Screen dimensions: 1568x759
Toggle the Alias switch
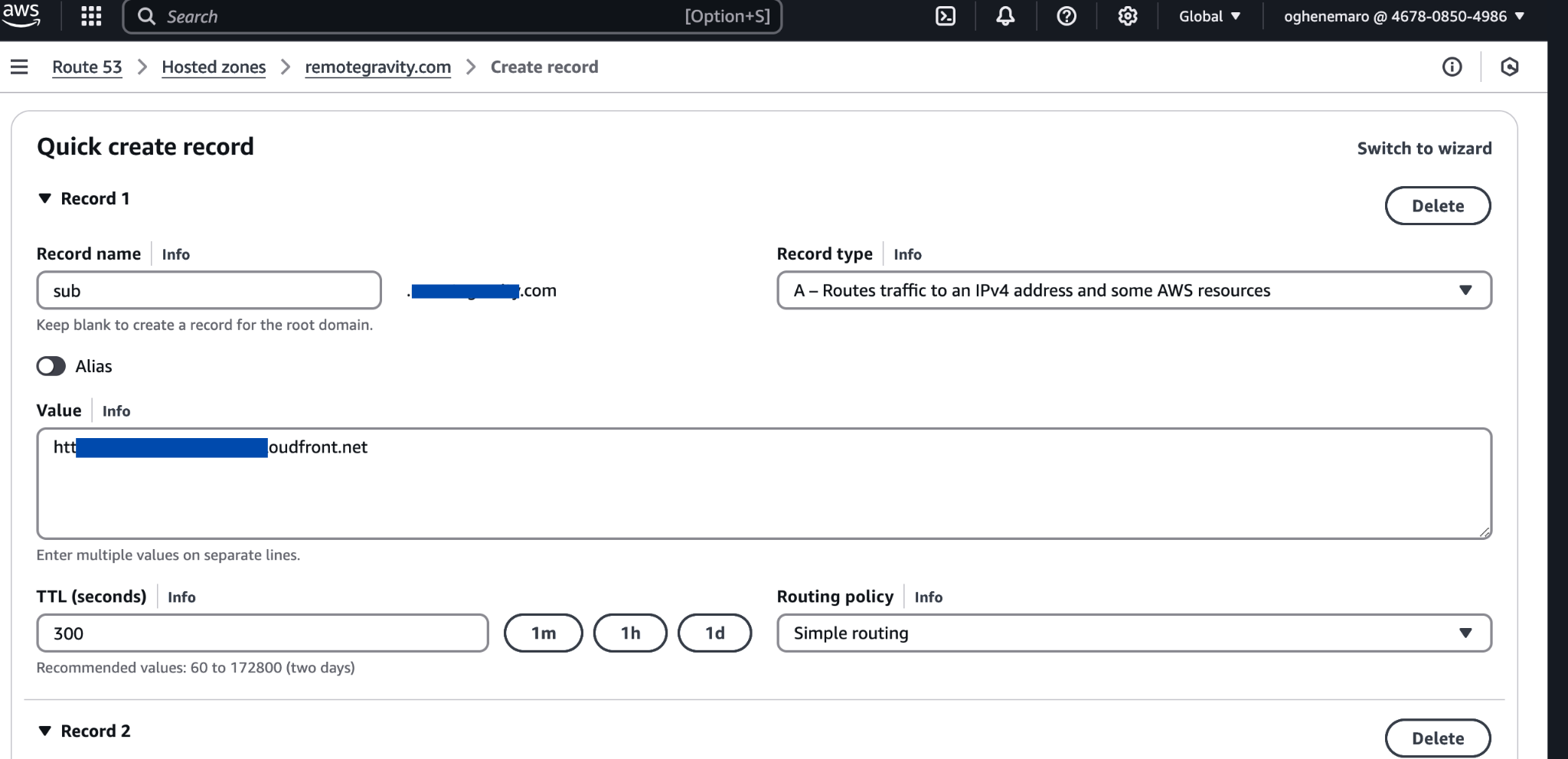point(51,366)
